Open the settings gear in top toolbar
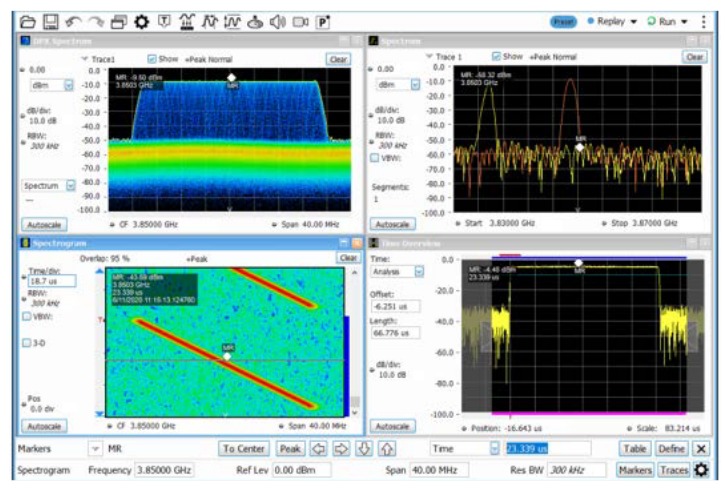This screenshot has height=493, width=726. [142, 20]
